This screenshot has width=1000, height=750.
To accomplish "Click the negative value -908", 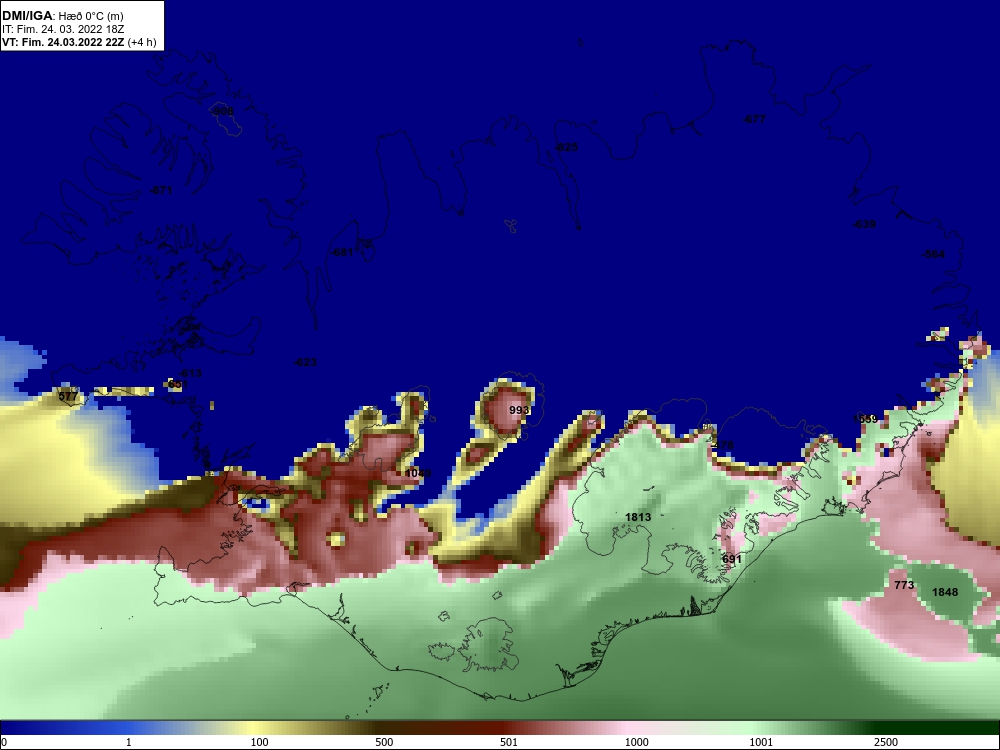I will tap(222, 112).
